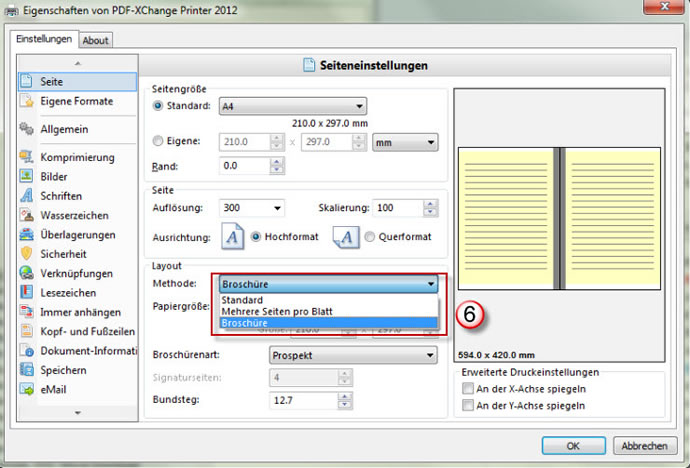Adjust the Skalierung spinner arrows
Screen dimensions: 690x468
tap(430, 208)
